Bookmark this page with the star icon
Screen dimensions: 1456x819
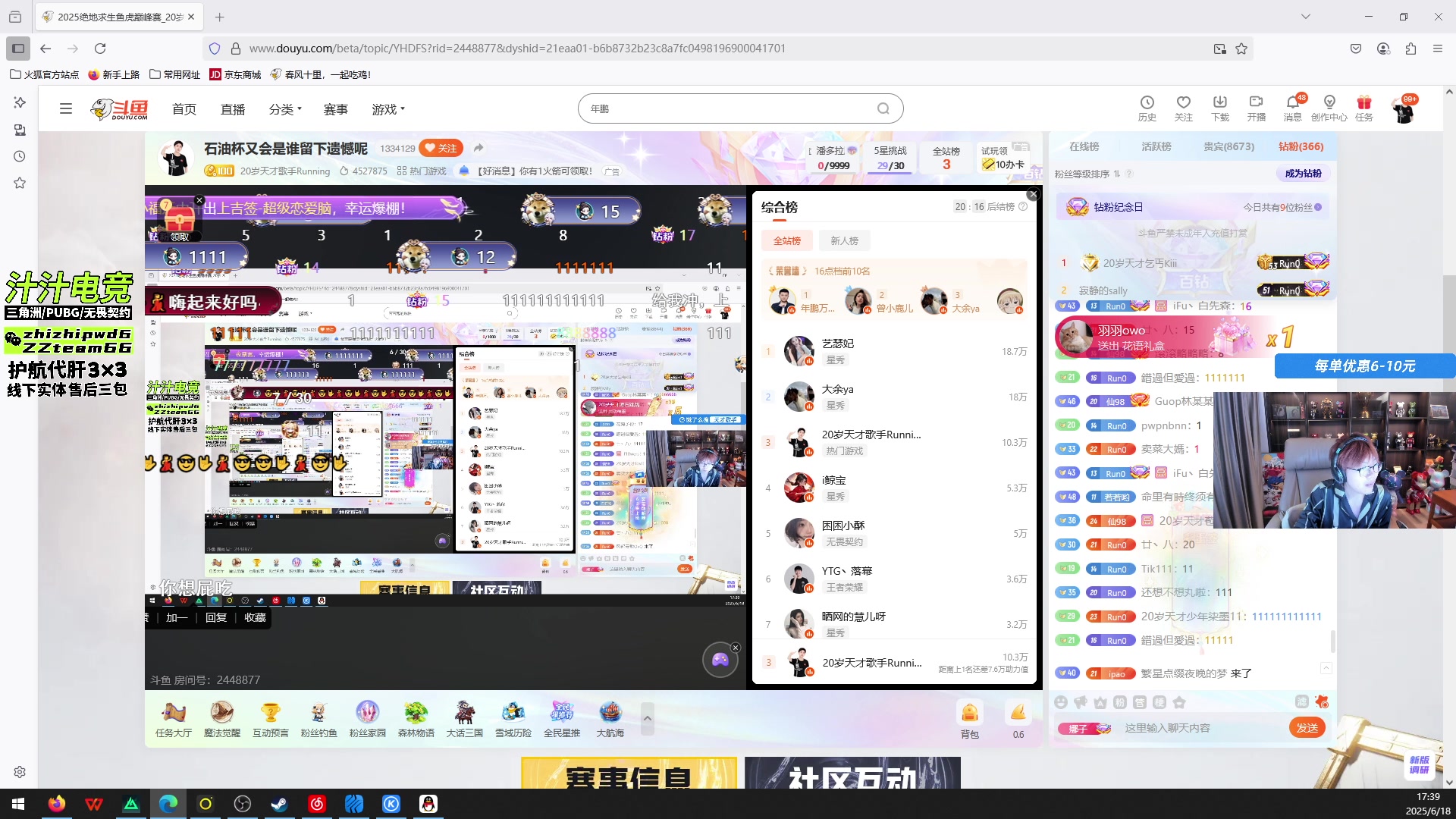pos(1241,49)
